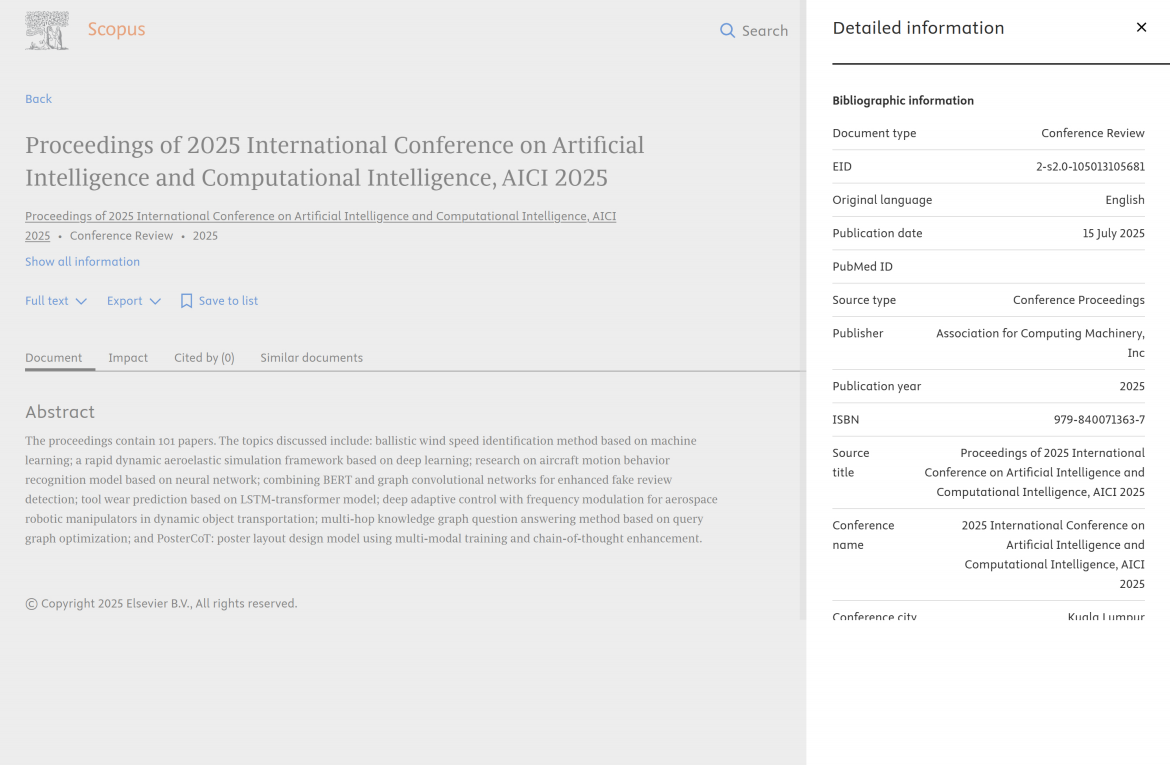The image size is (1170, 765).
Task: Close the Detailed information panel
Action: pyautogui.click(x=1141, y=28)
